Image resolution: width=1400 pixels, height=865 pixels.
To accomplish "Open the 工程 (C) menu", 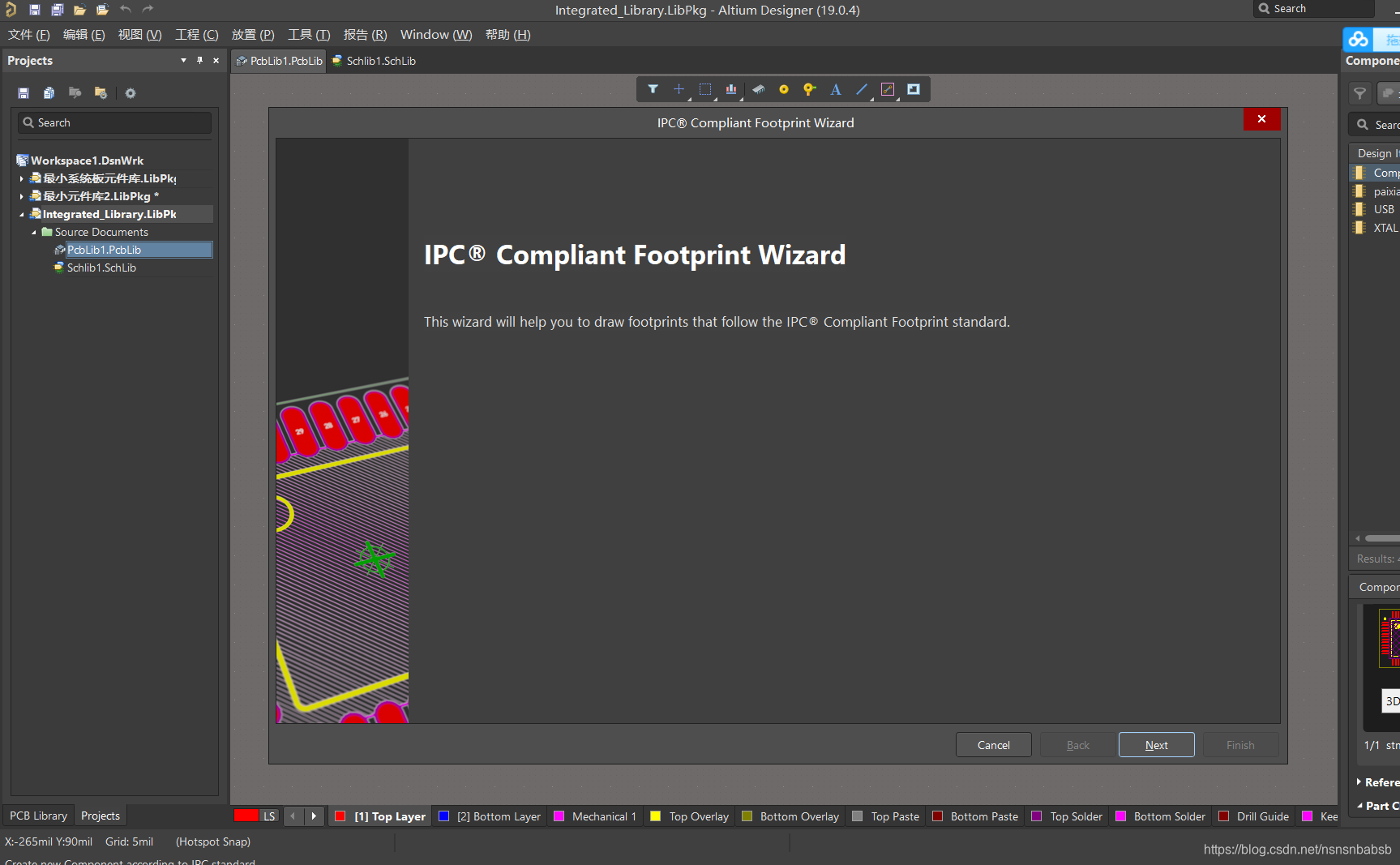I will [x=197, y=35].
